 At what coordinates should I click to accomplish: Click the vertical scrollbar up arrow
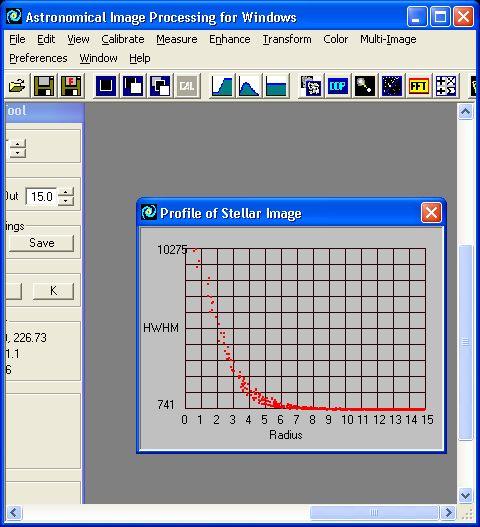click(x=466, y=112)
